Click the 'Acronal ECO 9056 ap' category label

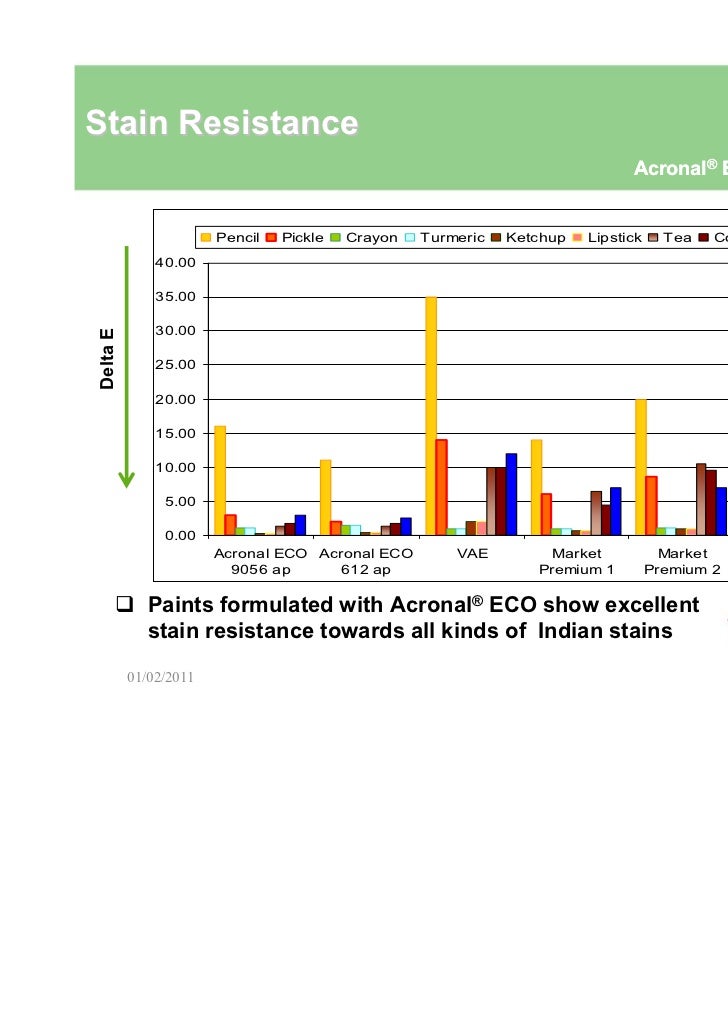click(260, 562)
